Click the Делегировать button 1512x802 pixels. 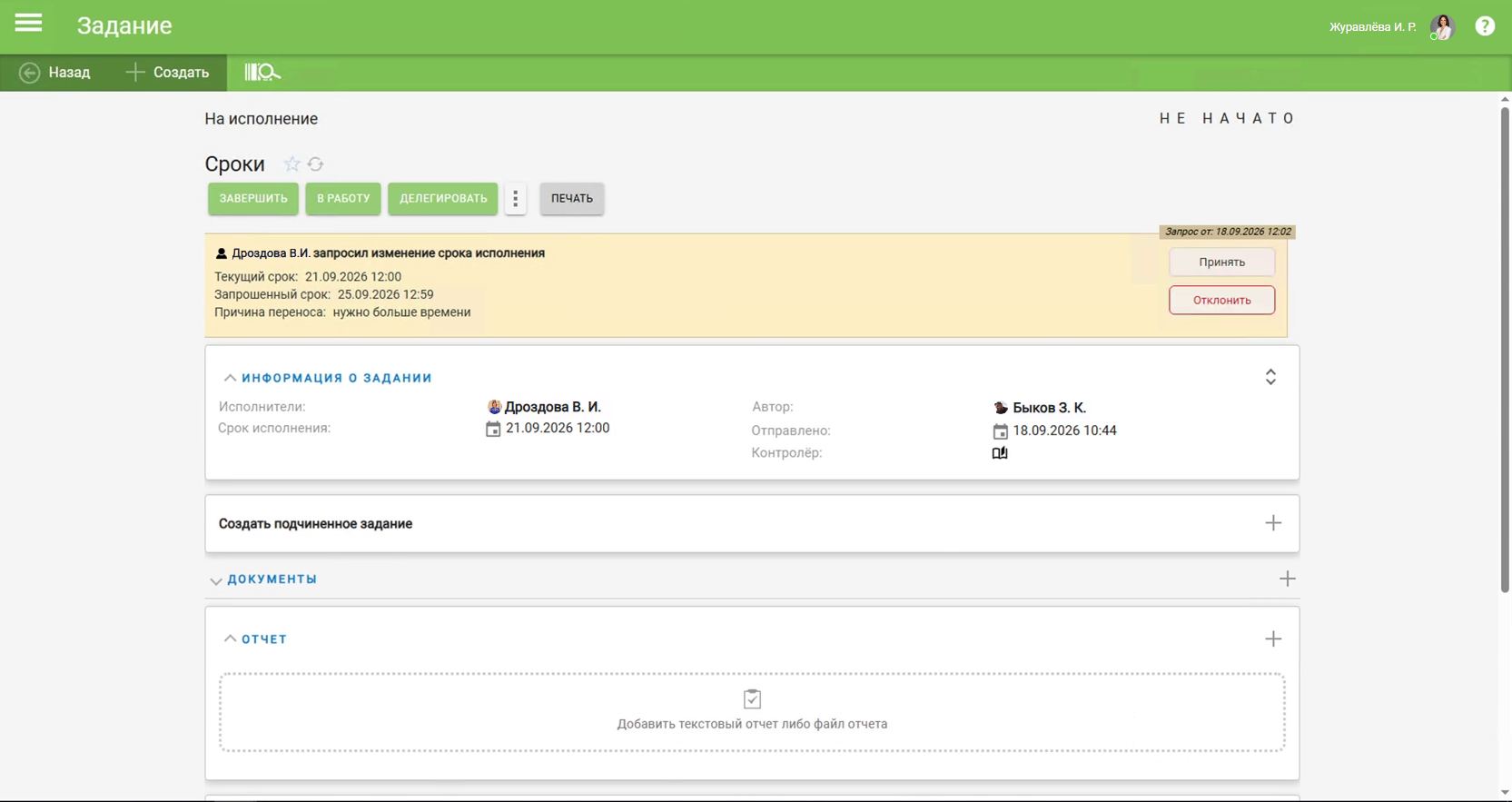pos(443,198)
